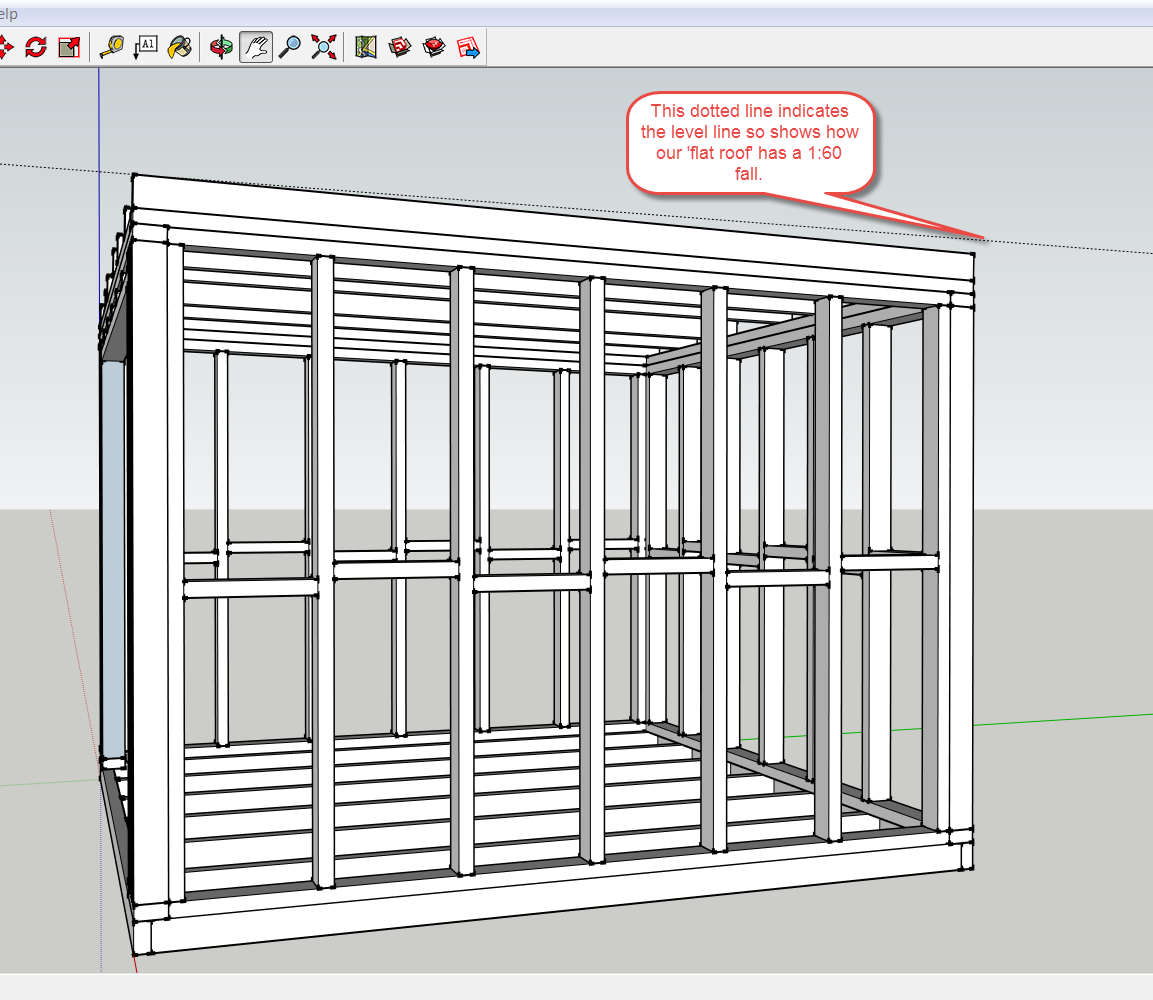
Task: Open the Add Location map icon
Action: [365, 46]
